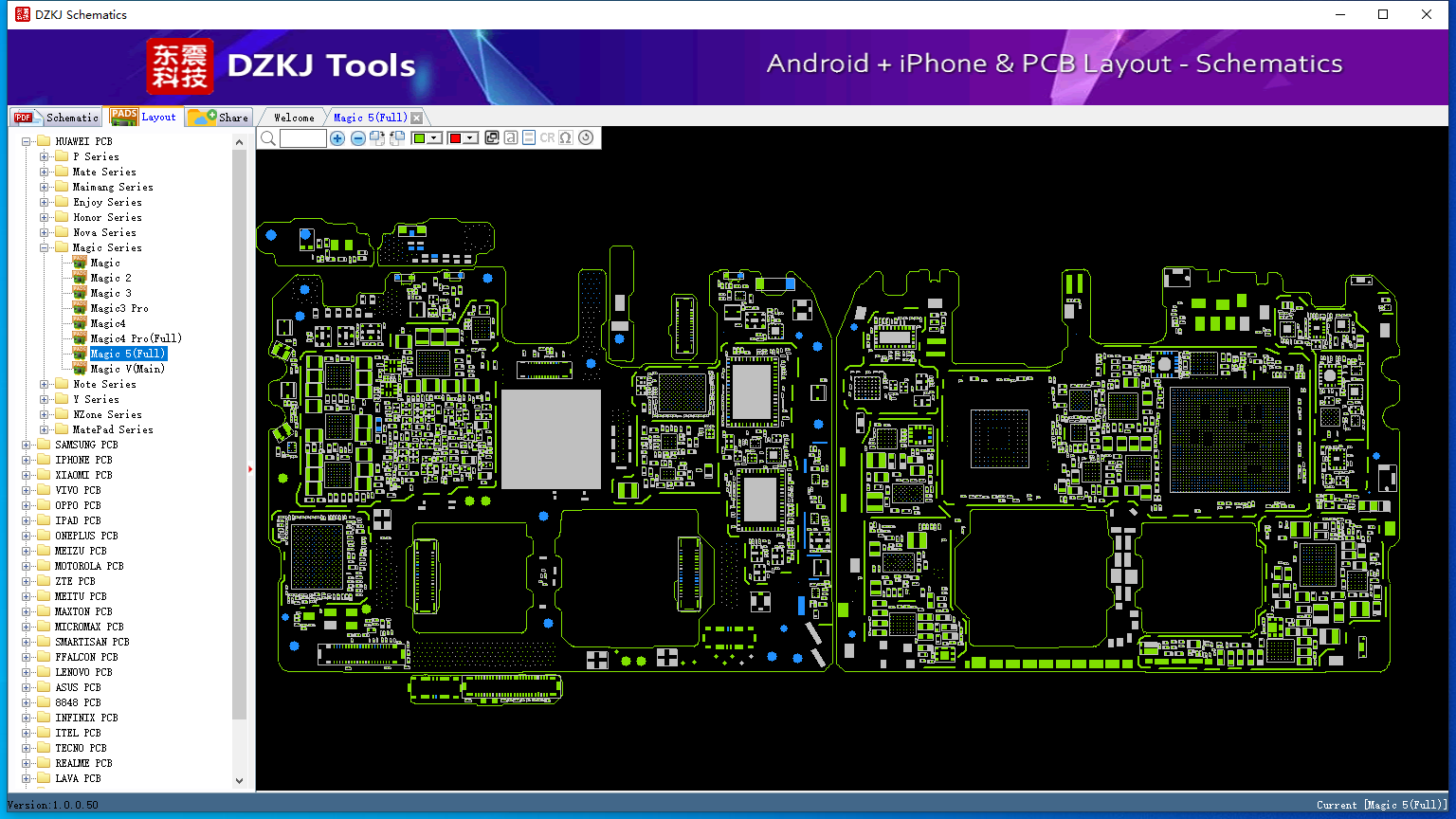
Task: Click the tree scrollbar up arrow
Action: click(x=239, y=141)
